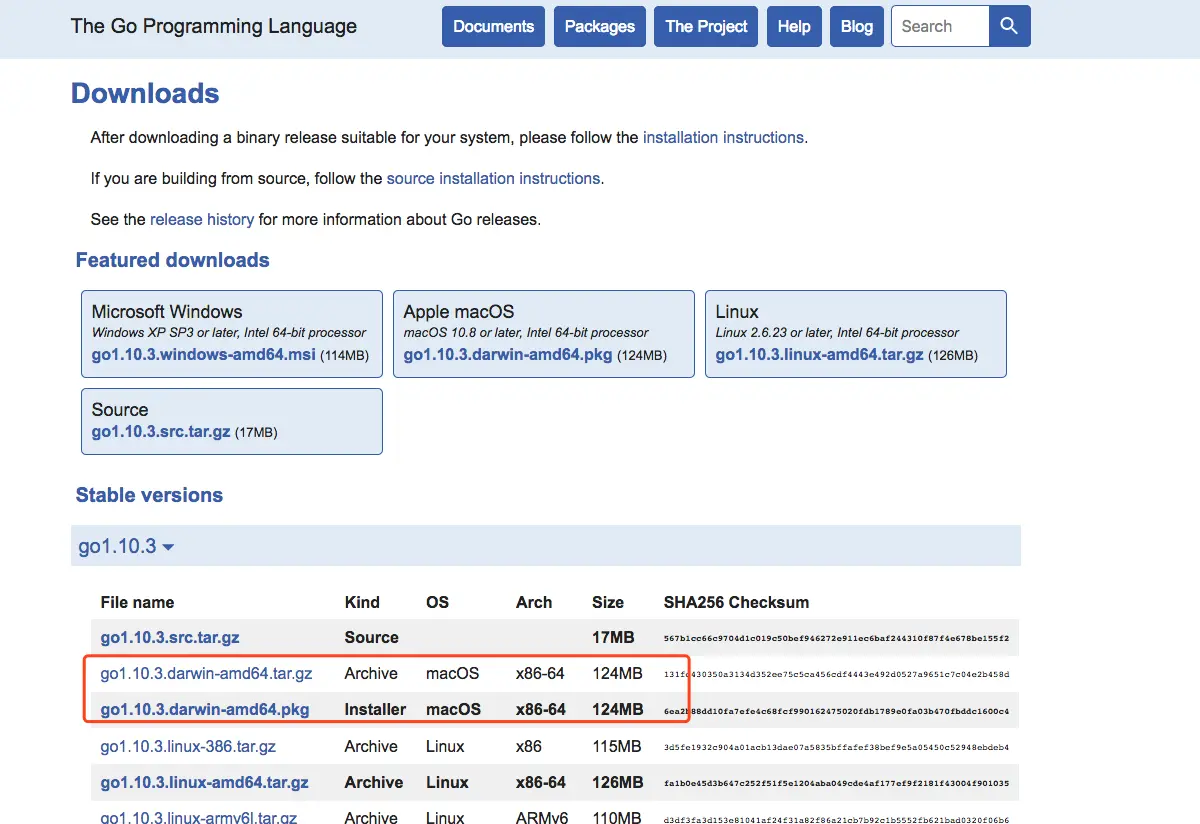Click the 115MB size cell
This screenshot has height=824, width=1200.
(617, 746)
